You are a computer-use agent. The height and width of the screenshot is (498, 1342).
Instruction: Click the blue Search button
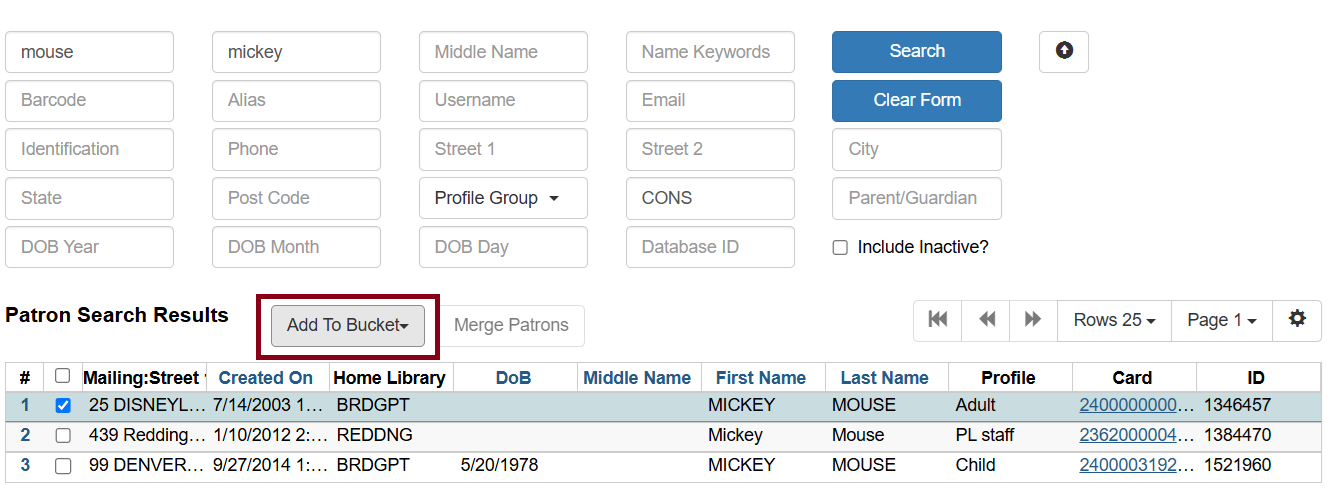click(x=916, y=52)
